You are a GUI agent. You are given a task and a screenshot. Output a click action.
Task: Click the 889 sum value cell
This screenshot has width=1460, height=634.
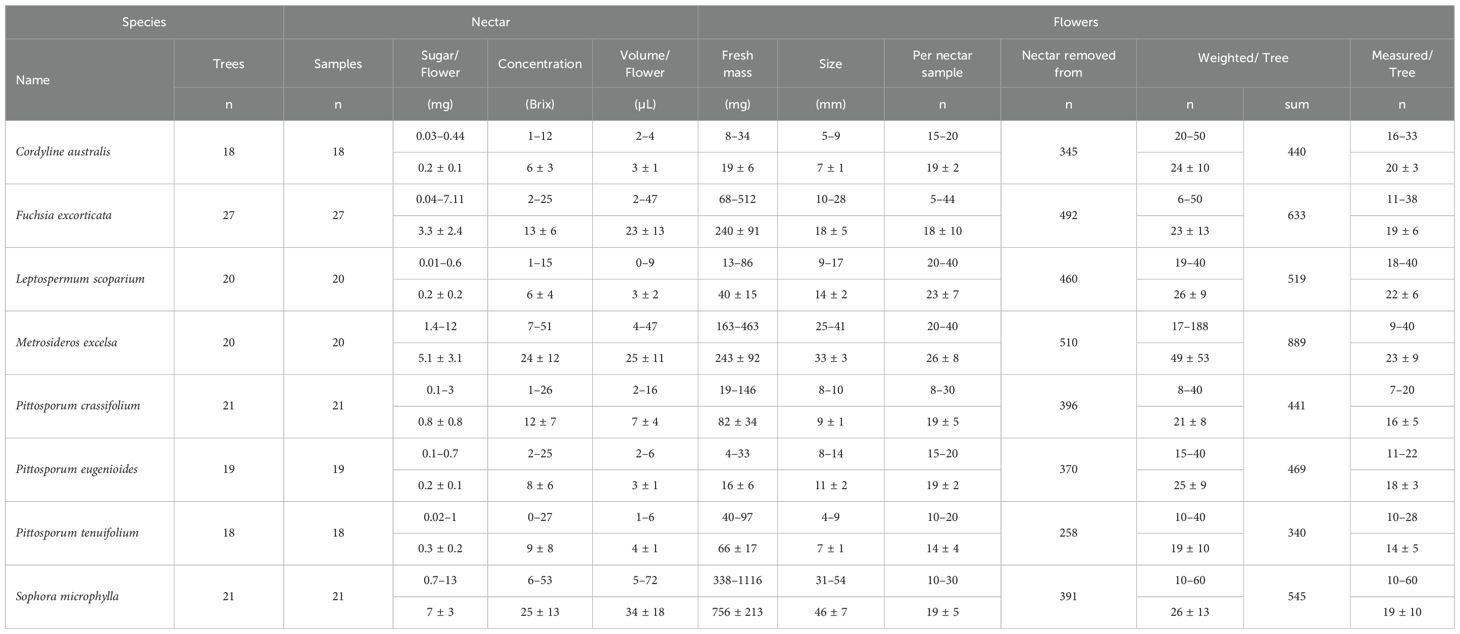pyautogui.click(x=1296, y=342)
